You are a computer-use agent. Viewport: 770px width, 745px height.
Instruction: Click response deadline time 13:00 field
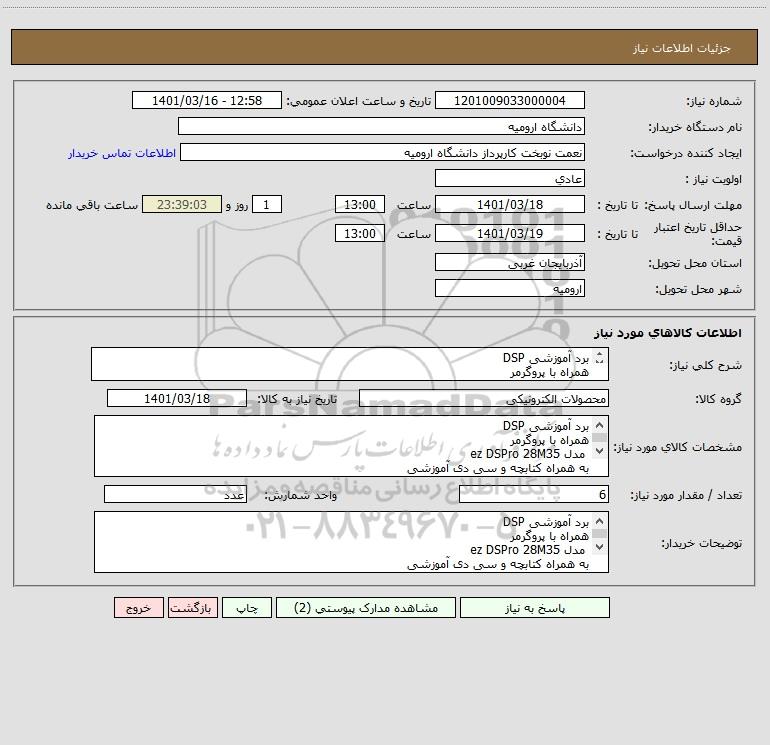359,204
